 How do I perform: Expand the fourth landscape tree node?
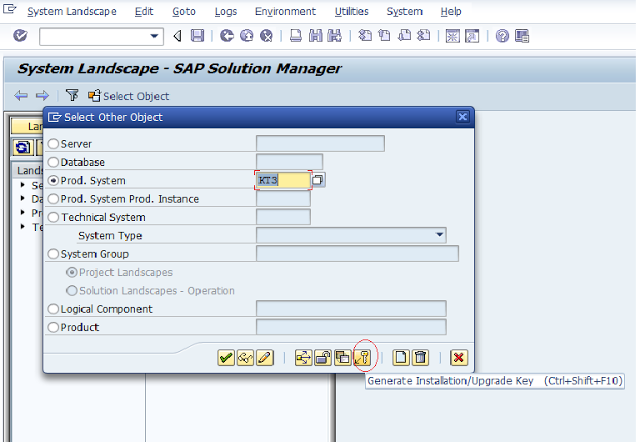pyautogui.click(x=23, y=226)
